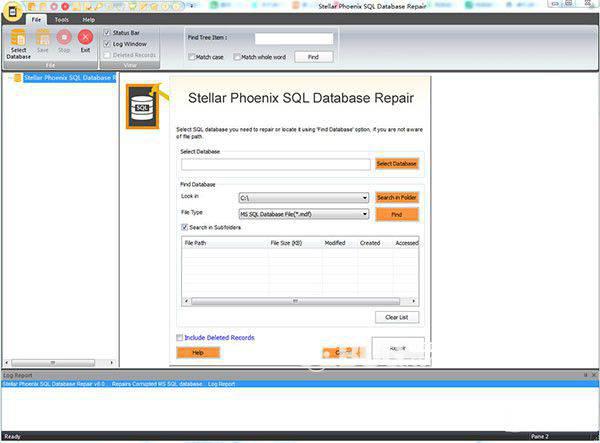Sort by the File Path column header
Image resolution: width=600 pixels, height=443 pixels.
[225, 243]
